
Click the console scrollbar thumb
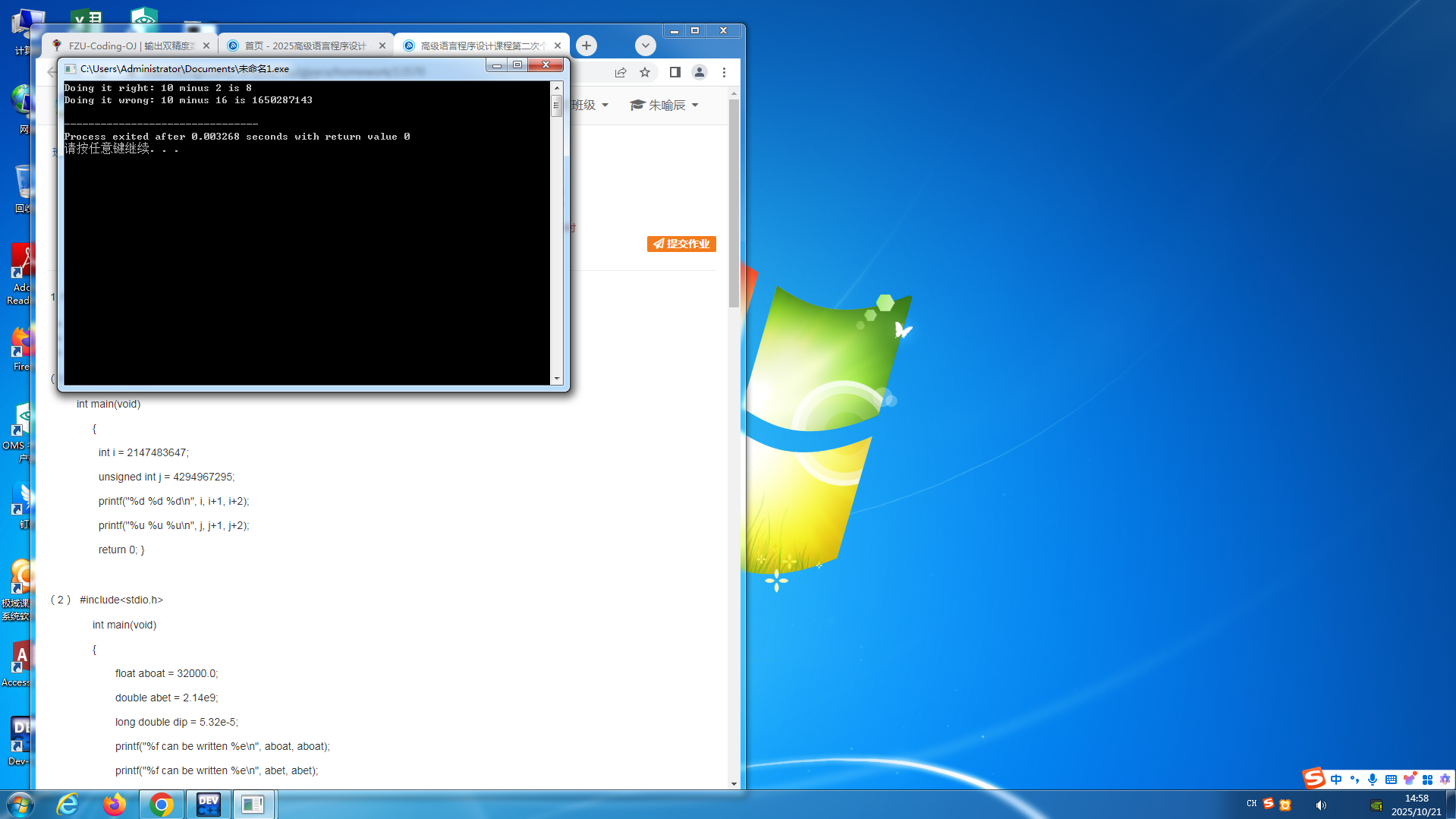(x=557, y=106)
